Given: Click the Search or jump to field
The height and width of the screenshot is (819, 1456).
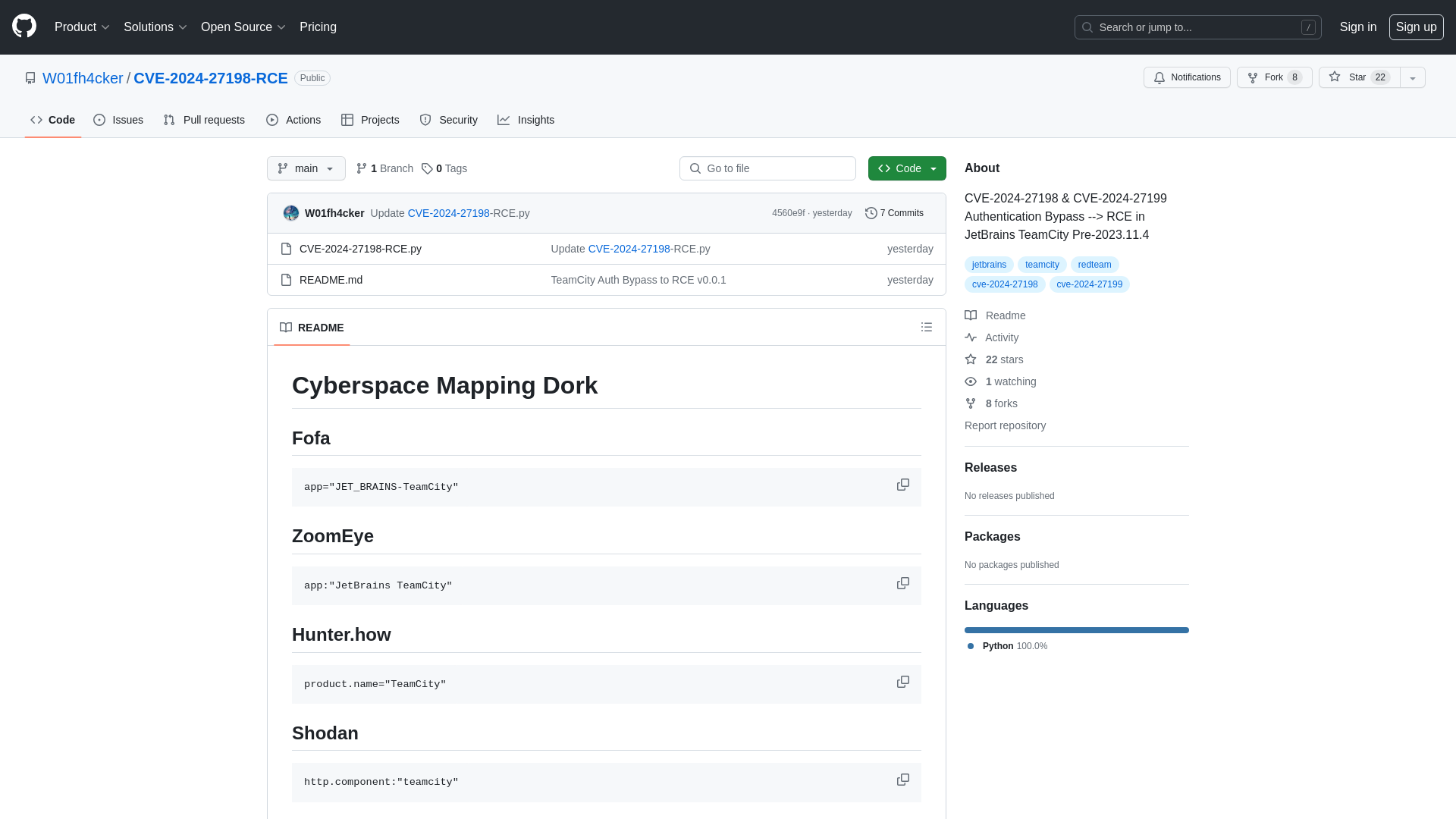Looking at the screenshot, I should pyautogui.click(x=1197, y=27).
